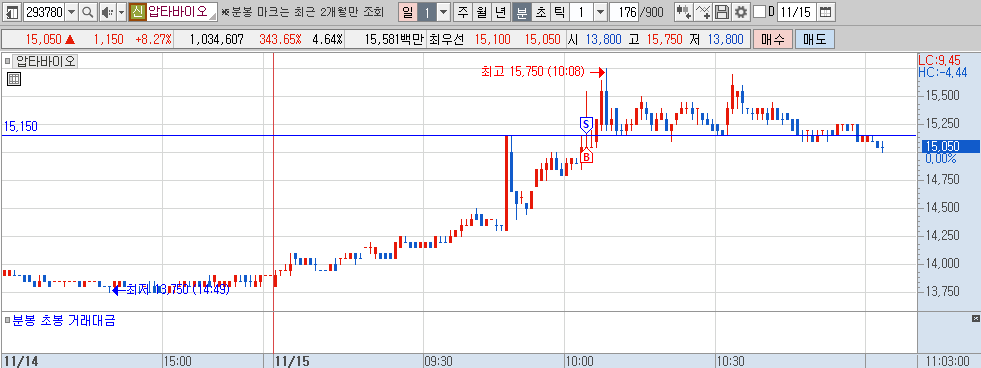Click the volume value 1,034,607

tap(216, 39)
